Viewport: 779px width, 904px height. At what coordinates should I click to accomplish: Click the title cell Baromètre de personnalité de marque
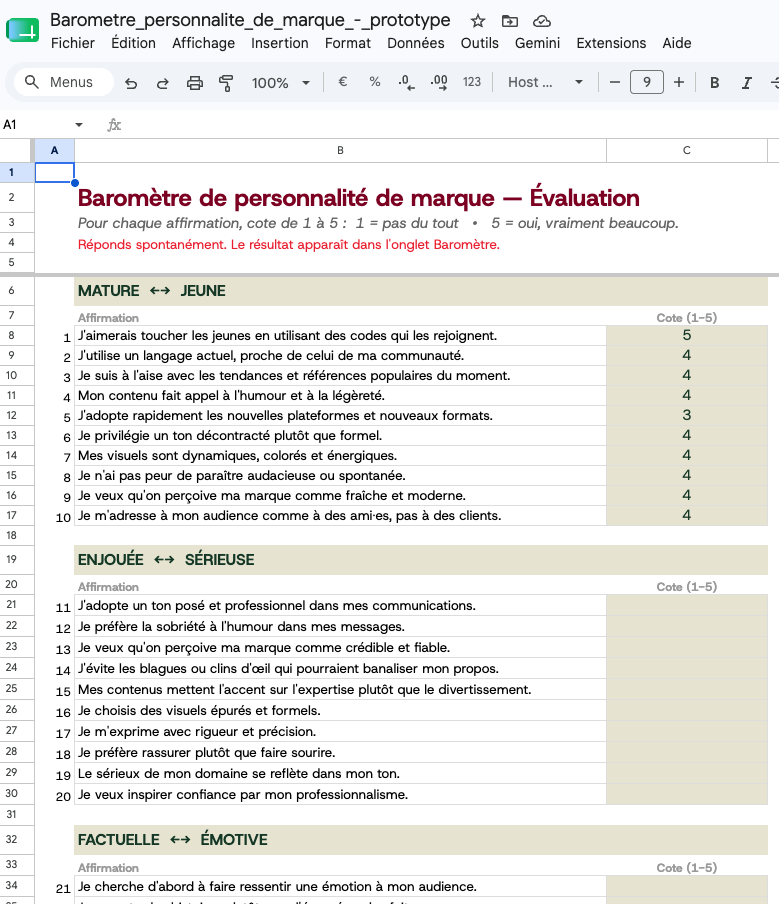359,198
